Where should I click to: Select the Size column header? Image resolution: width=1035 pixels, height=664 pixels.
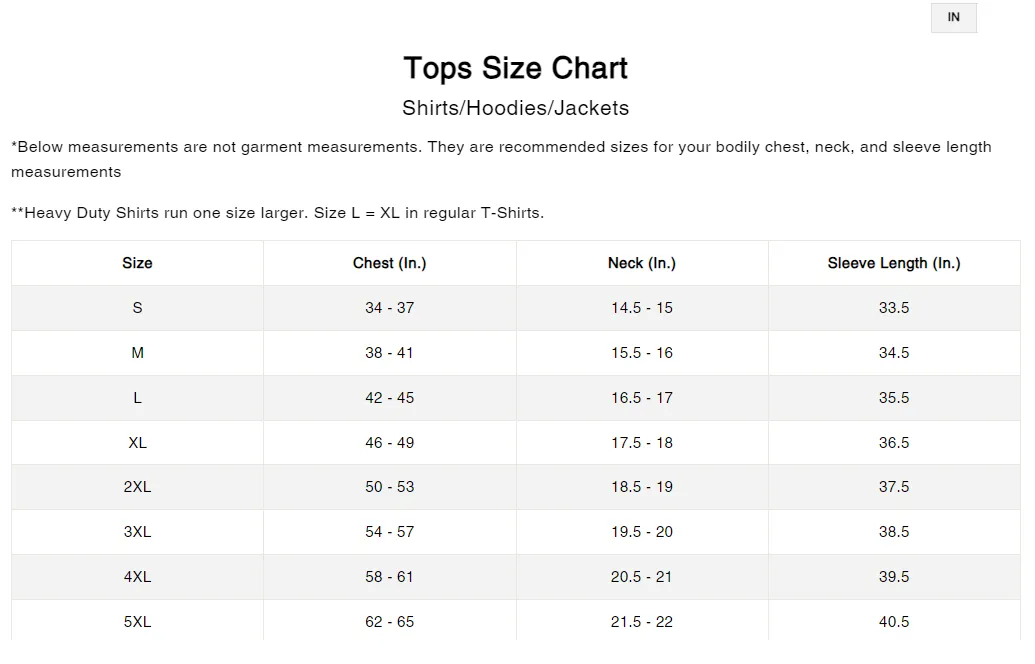point(137,263)
